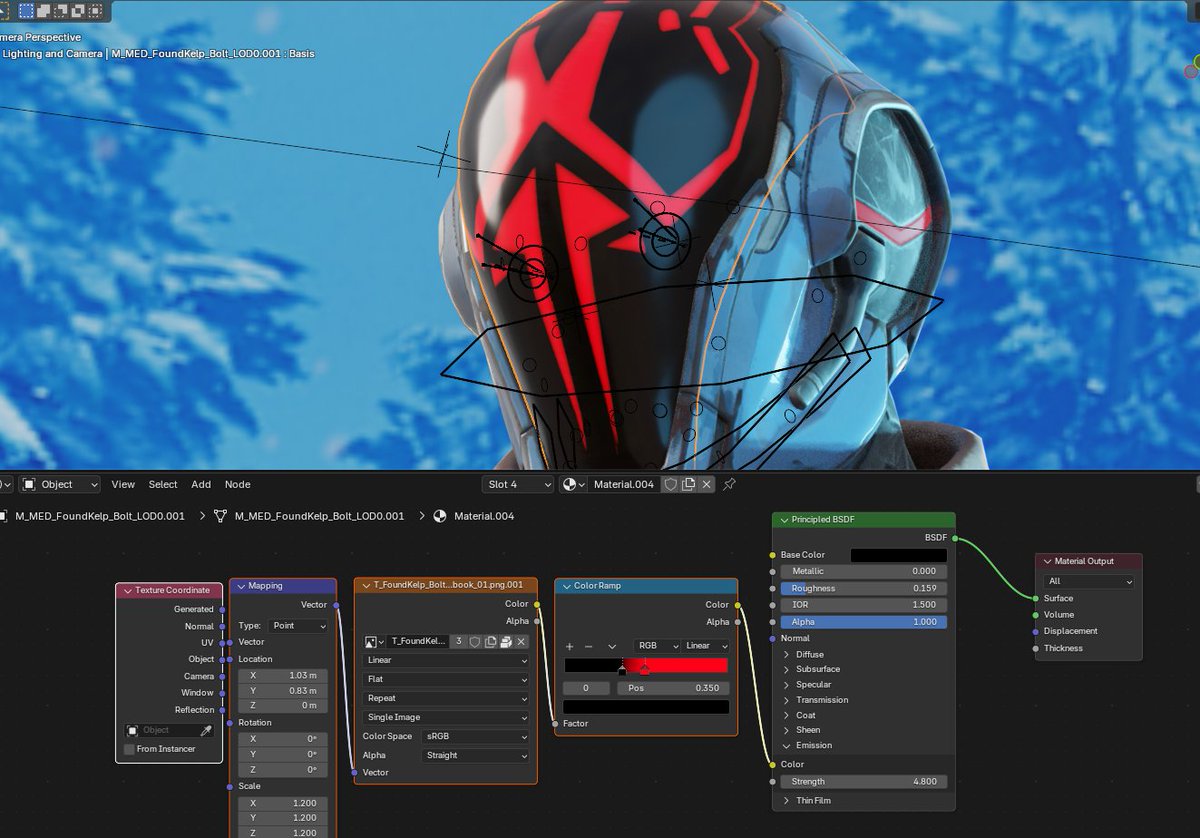Open material browse sphere icon

point(573,484)
